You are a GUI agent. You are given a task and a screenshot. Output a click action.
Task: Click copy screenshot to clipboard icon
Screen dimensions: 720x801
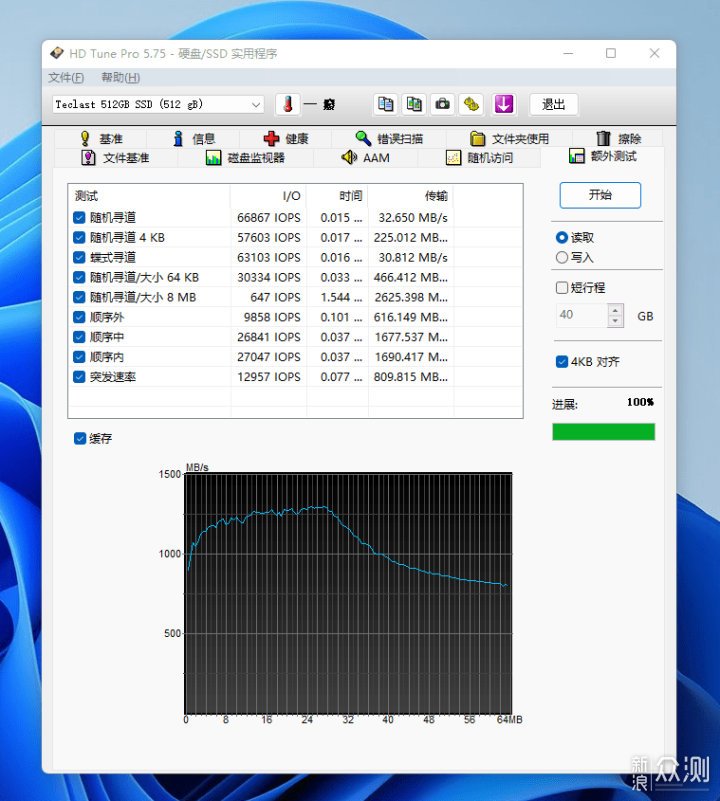point(414,105)
